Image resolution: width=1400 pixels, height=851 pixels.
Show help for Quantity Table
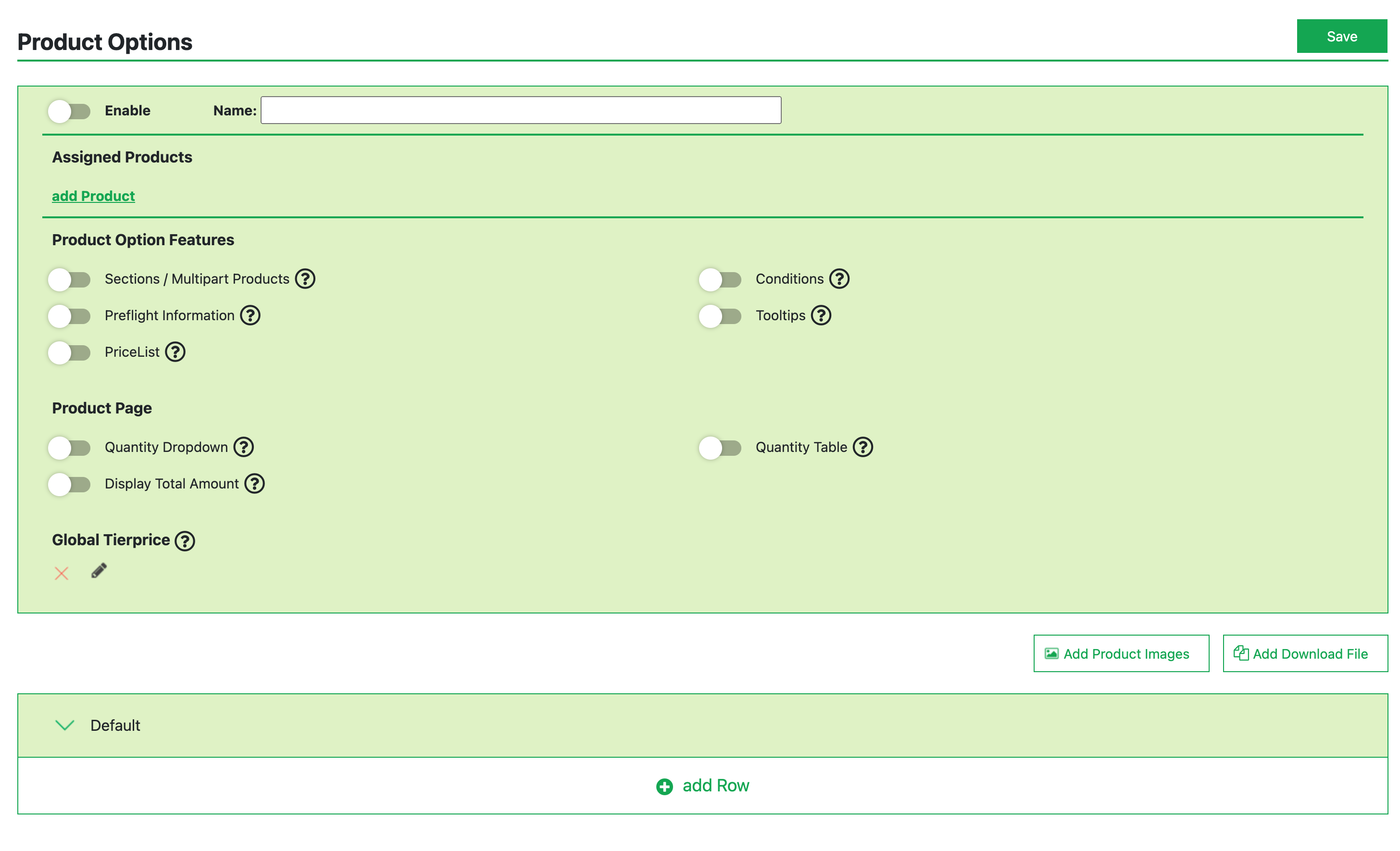click(863, 447)
